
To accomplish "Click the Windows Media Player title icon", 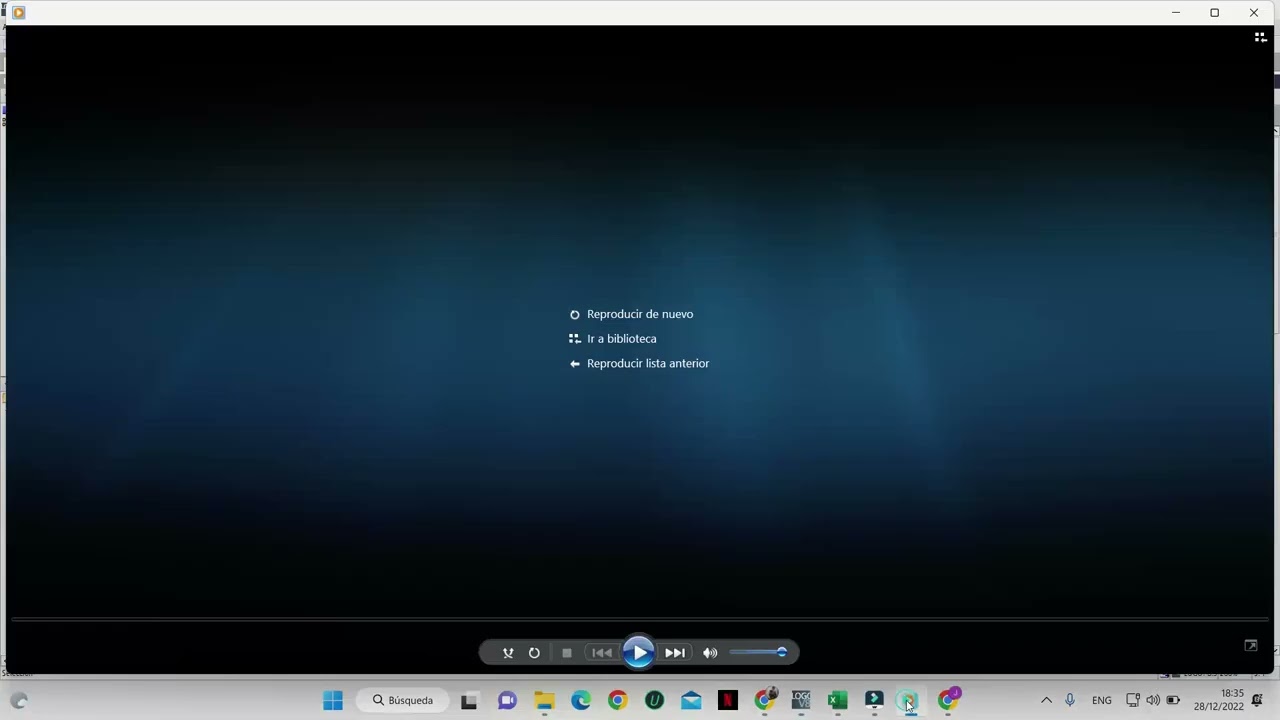I will (x=18, y=13).
